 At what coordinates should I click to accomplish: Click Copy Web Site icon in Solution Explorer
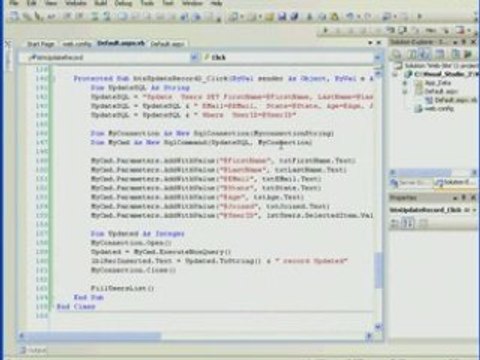point(456,54)
